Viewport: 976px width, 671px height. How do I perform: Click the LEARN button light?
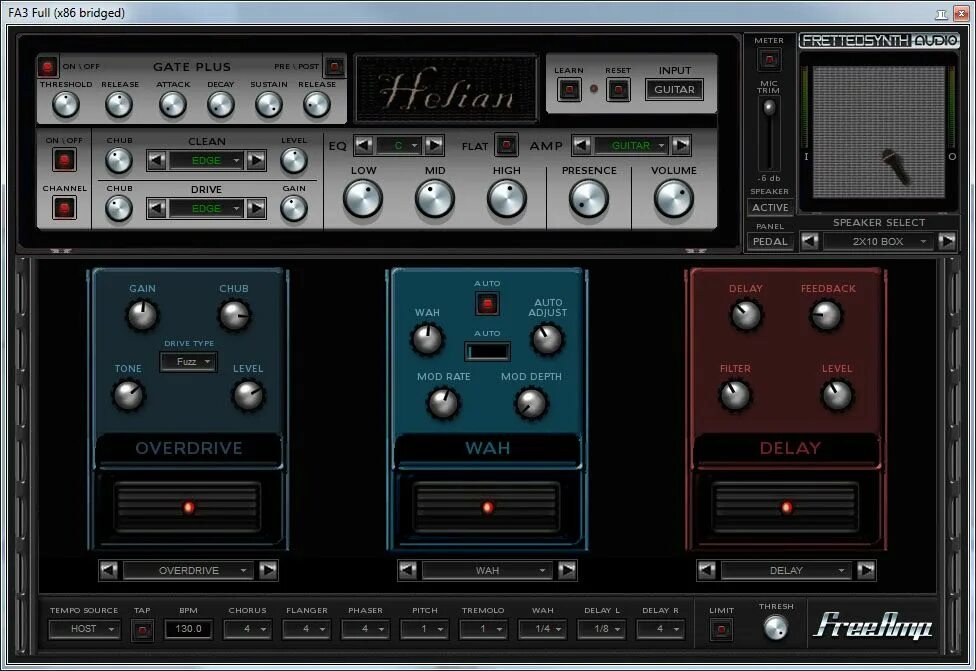(x=569, y=90)
